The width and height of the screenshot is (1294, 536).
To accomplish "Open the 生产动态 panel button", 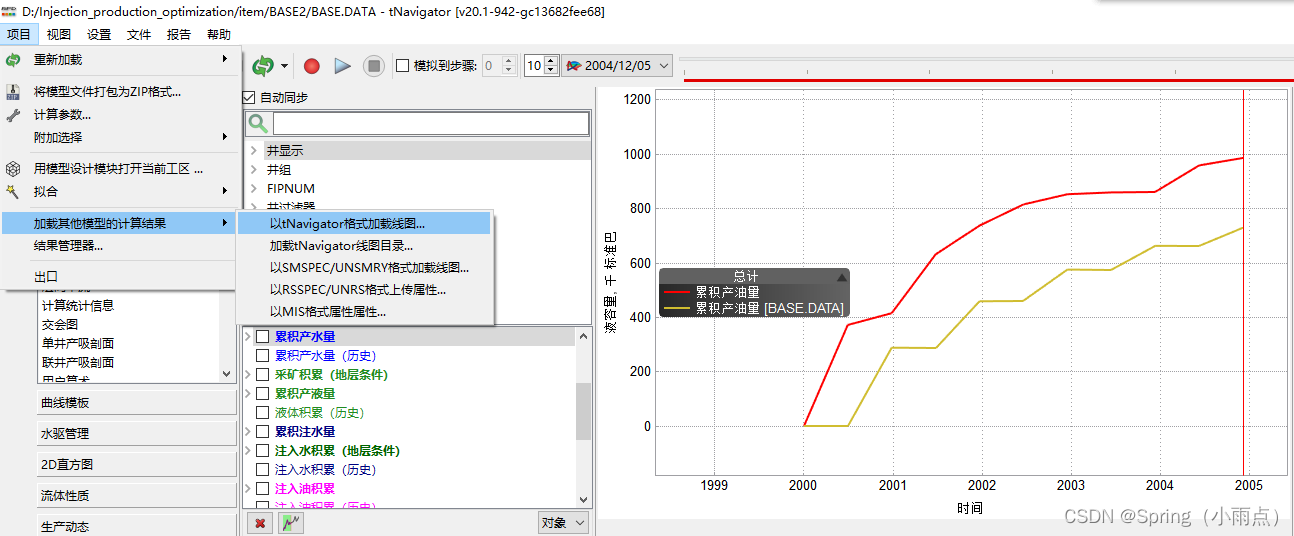I will (x=136, y=526).
